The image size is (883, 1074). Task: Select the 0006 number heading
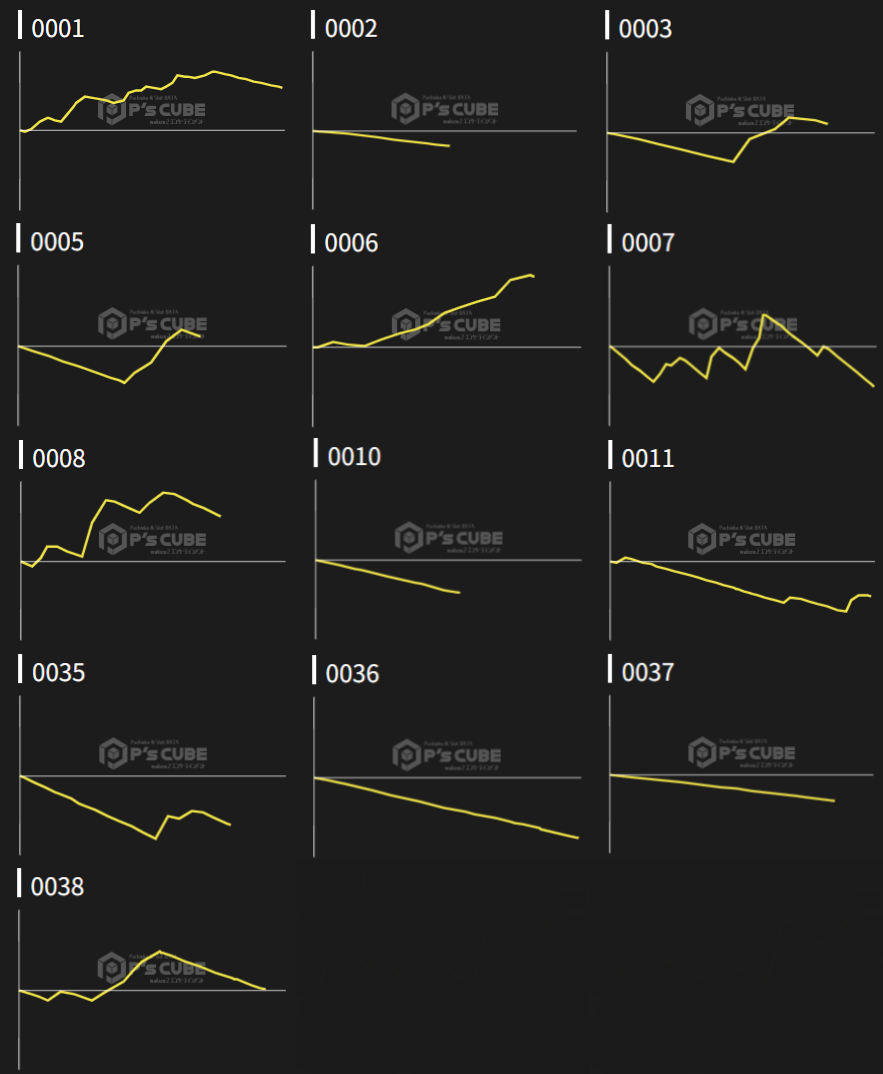pos(352,243)
